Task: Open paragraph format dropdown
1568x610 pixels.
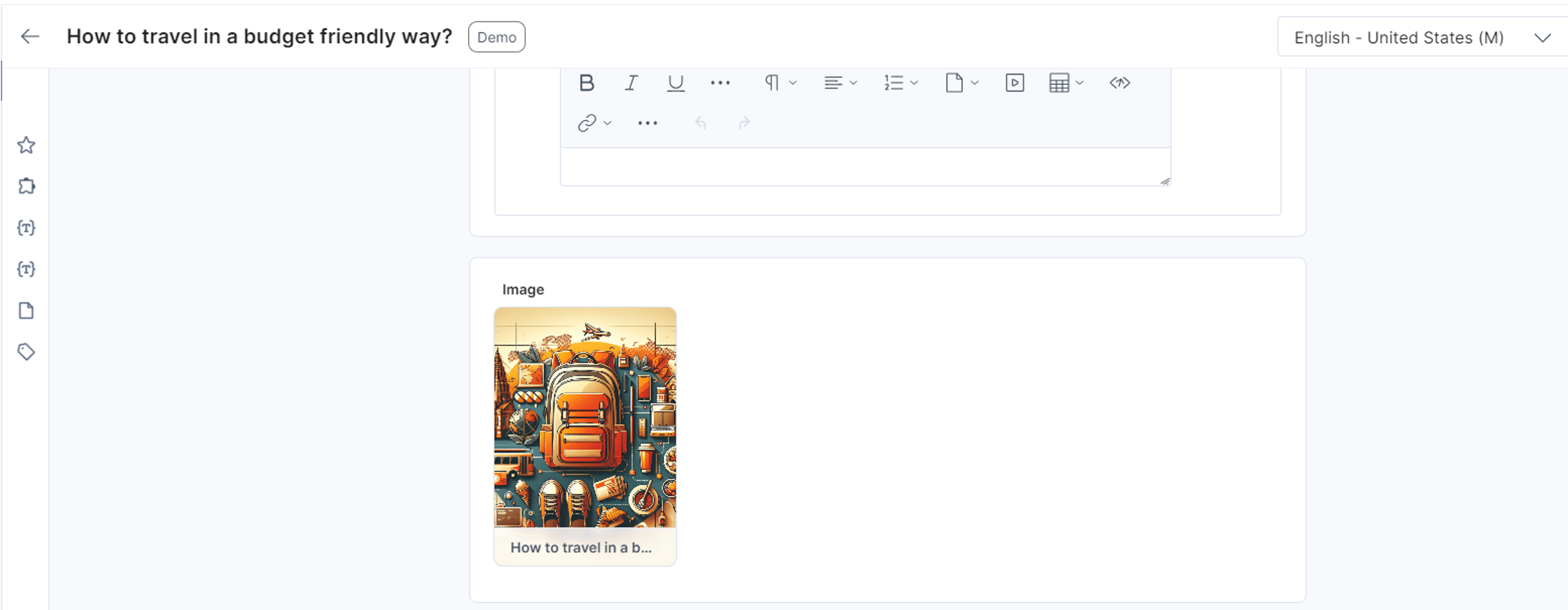Action: tap(780, 83)
